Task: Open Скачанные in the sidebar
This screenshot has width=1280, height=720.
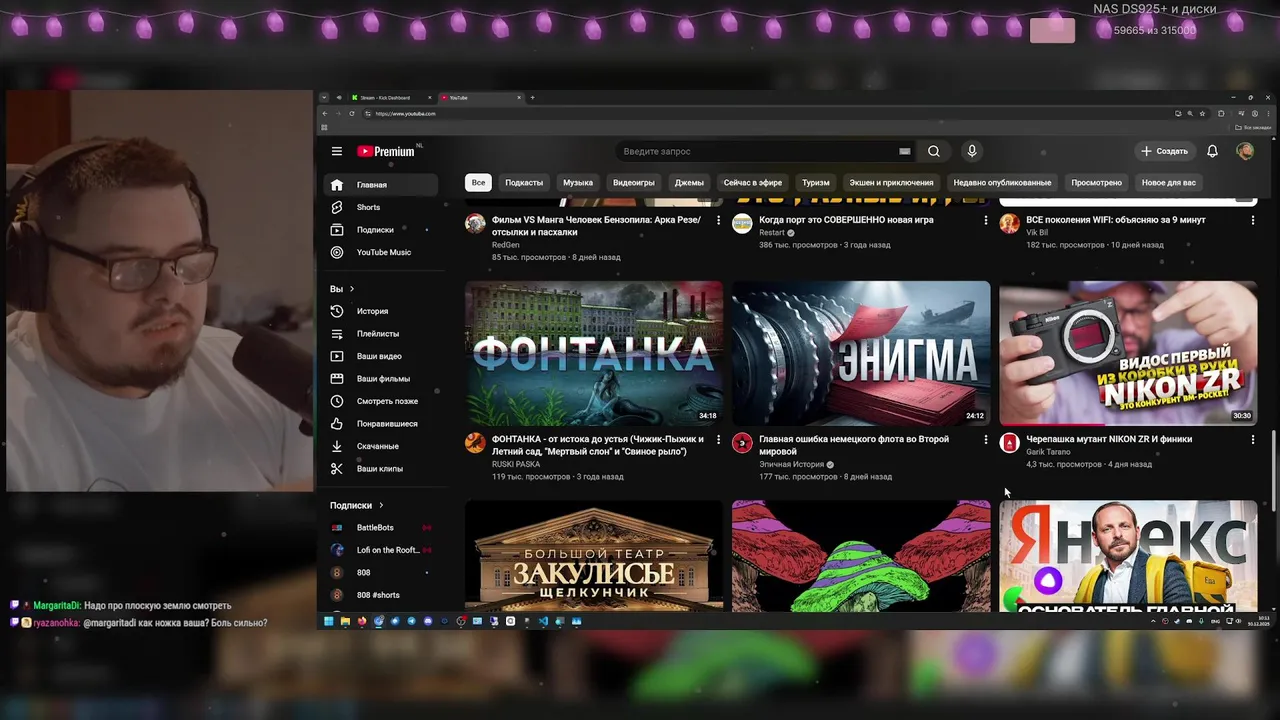Action: coord(381,446)
